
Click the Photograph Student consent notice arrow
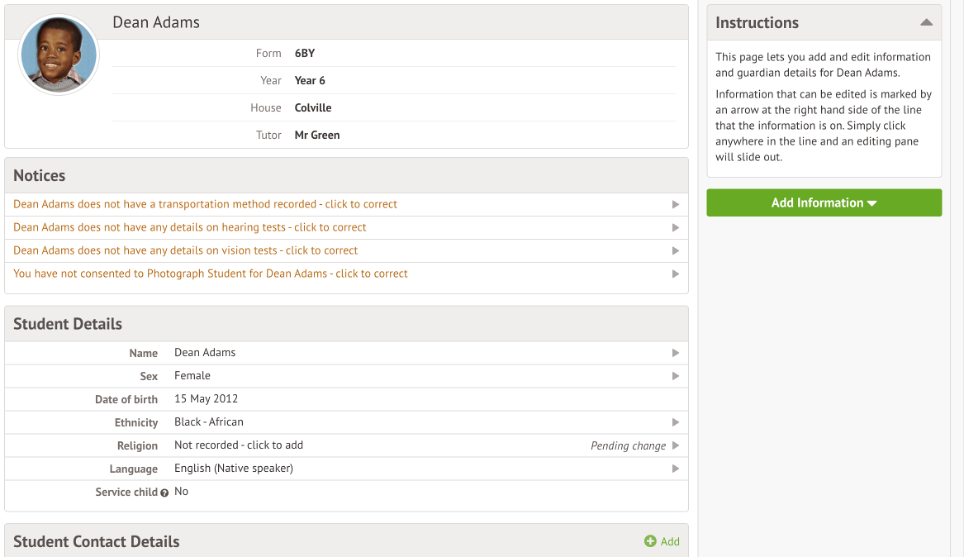(x=676, y=274)
